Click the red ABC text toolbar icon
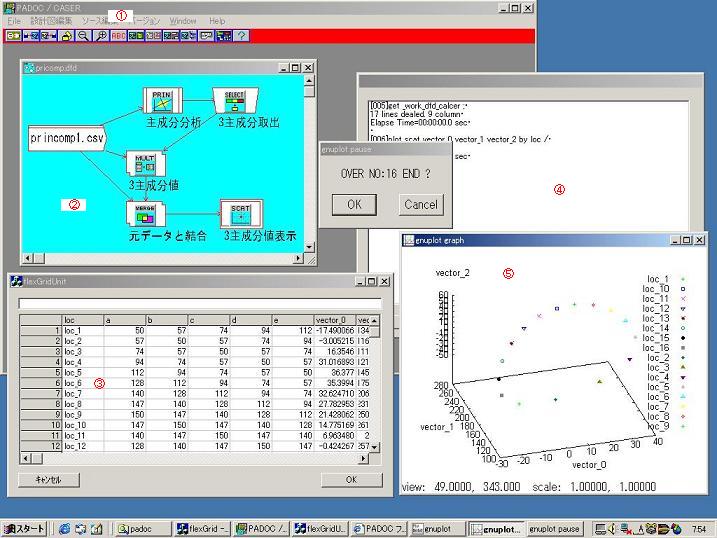717x538 pixels. click(119, 35)
